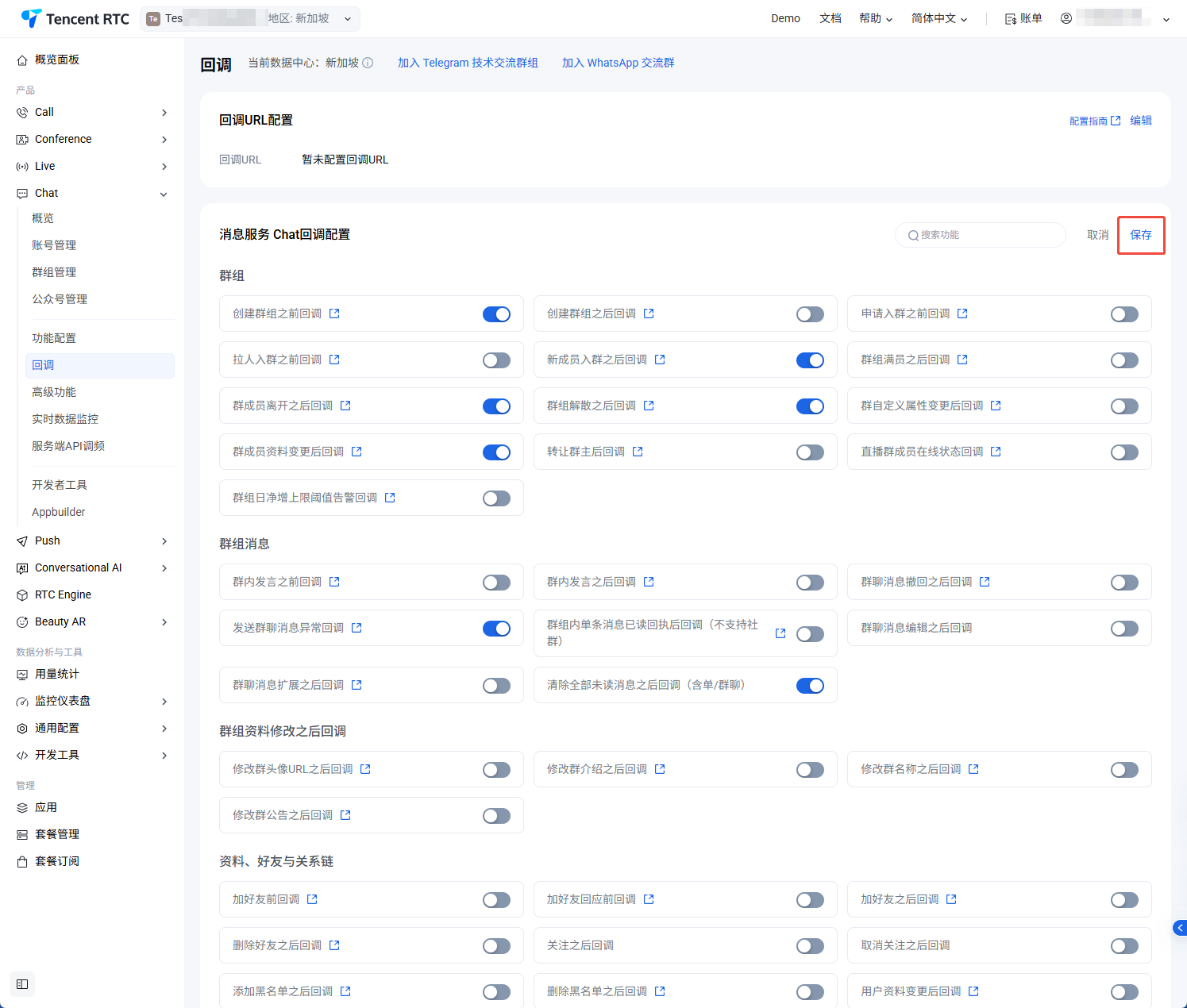Viewport: 1187px width, 1008px height.
Task: Collapse sidebar with bottom-left panel icon
Action: [x=22, y=984]
